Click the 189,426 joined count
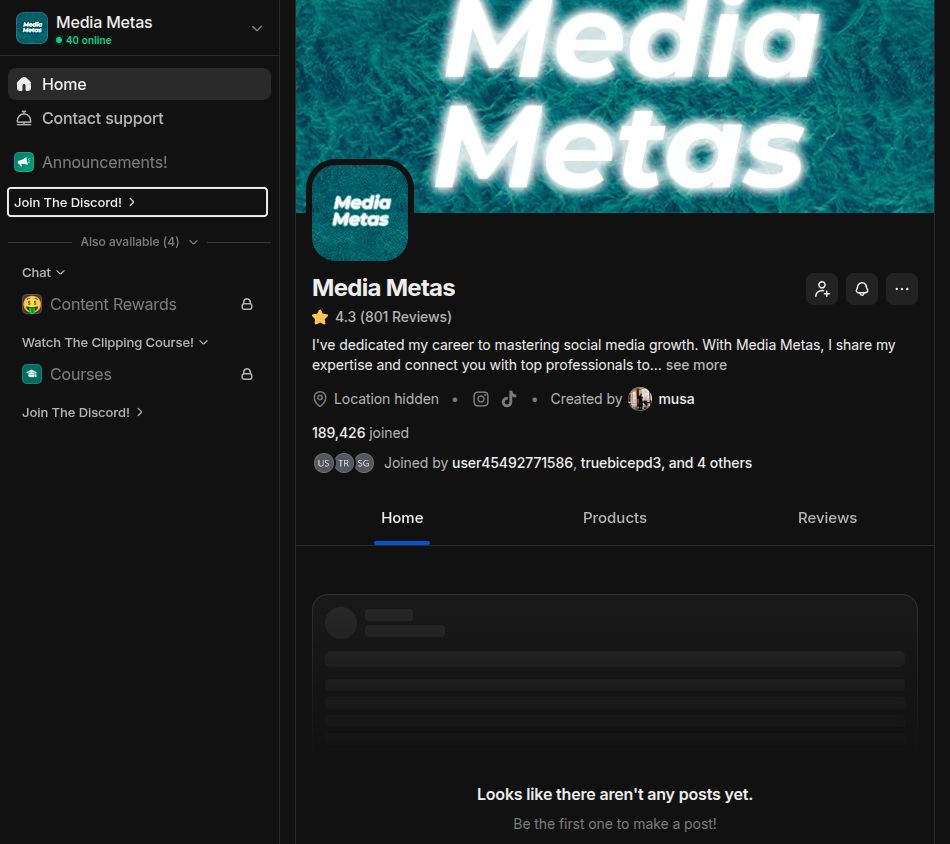Screen dimensions: 950x844 (360, 433)
